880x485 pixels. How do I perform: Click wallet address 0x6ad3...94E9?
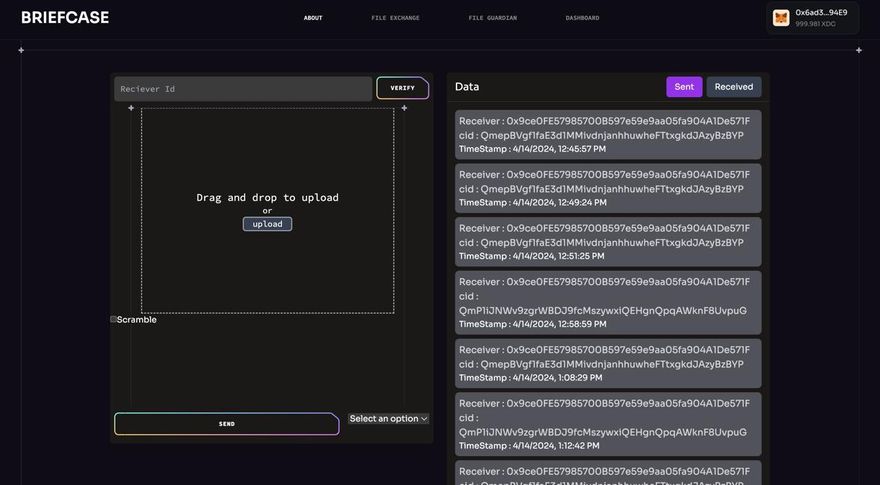click(821, 12)
